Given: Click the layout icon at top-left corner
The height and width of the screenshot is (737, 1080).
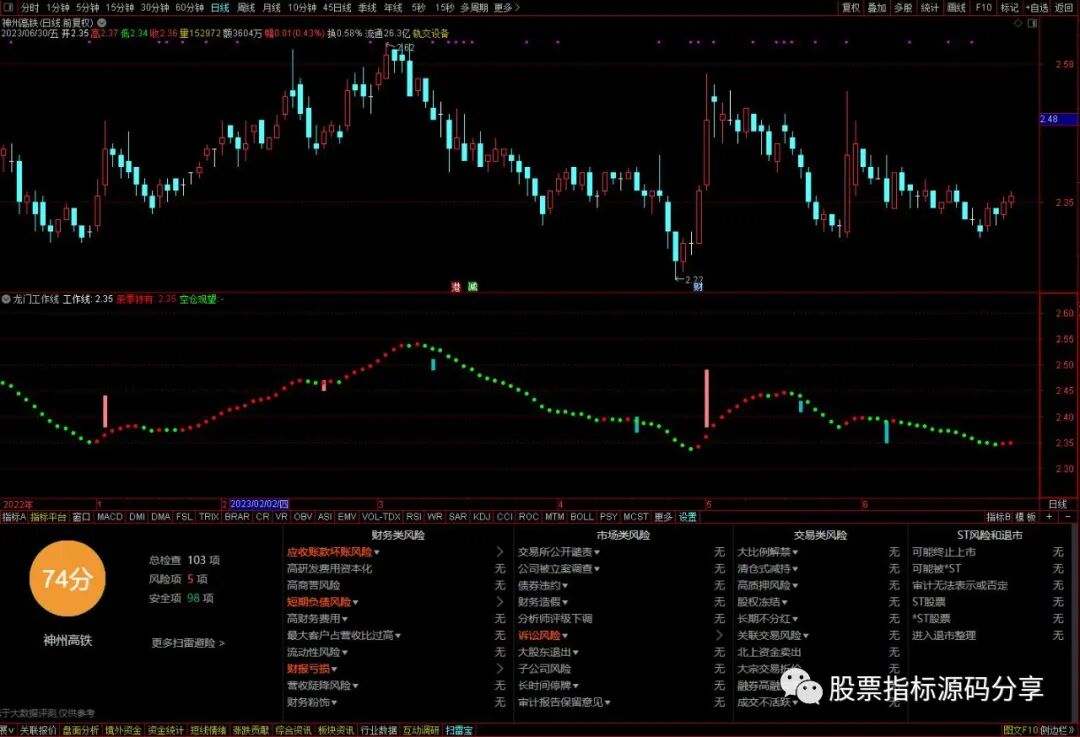Looking at the screenshot, I should (x=8, y=8).
